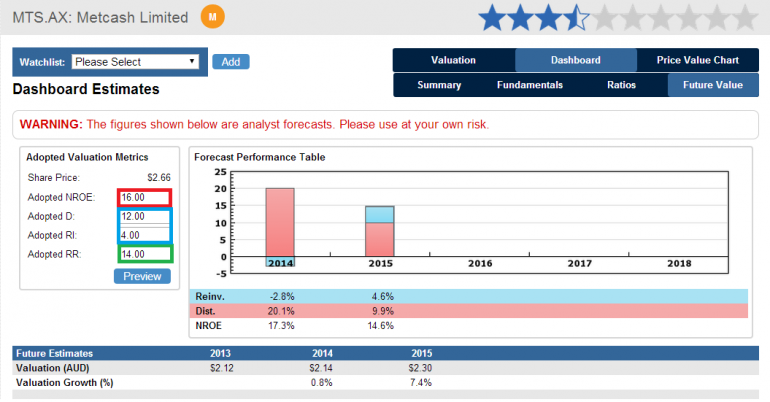Click the Adopted NROE input field

(144, 197)
